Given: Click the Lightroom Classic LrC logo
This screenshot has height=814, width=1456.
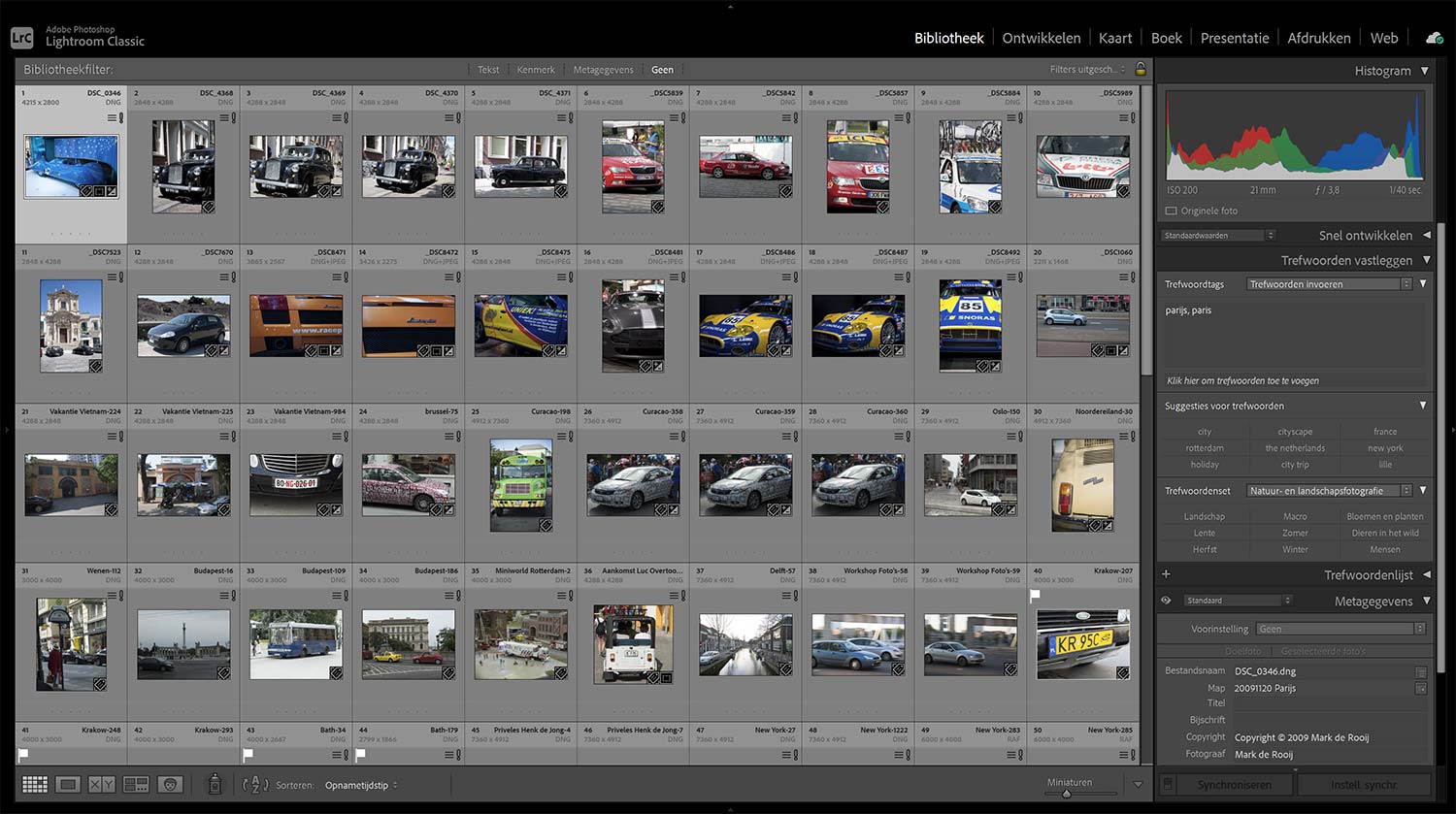Looking at the screenshot, I should coord(21,37).
